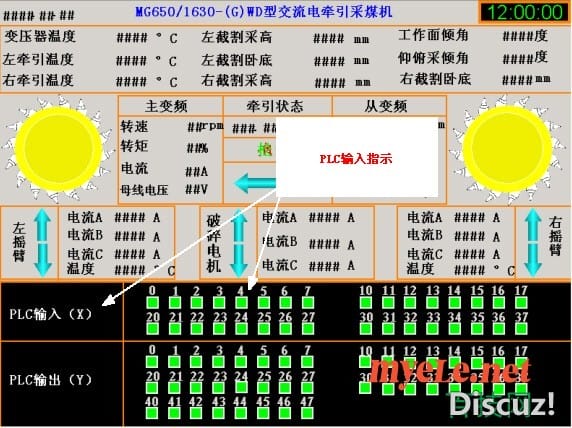This screenshot has height=428, width=572.
Task: Click the right yellow cutting drum icon
Action: pos(507,149)
